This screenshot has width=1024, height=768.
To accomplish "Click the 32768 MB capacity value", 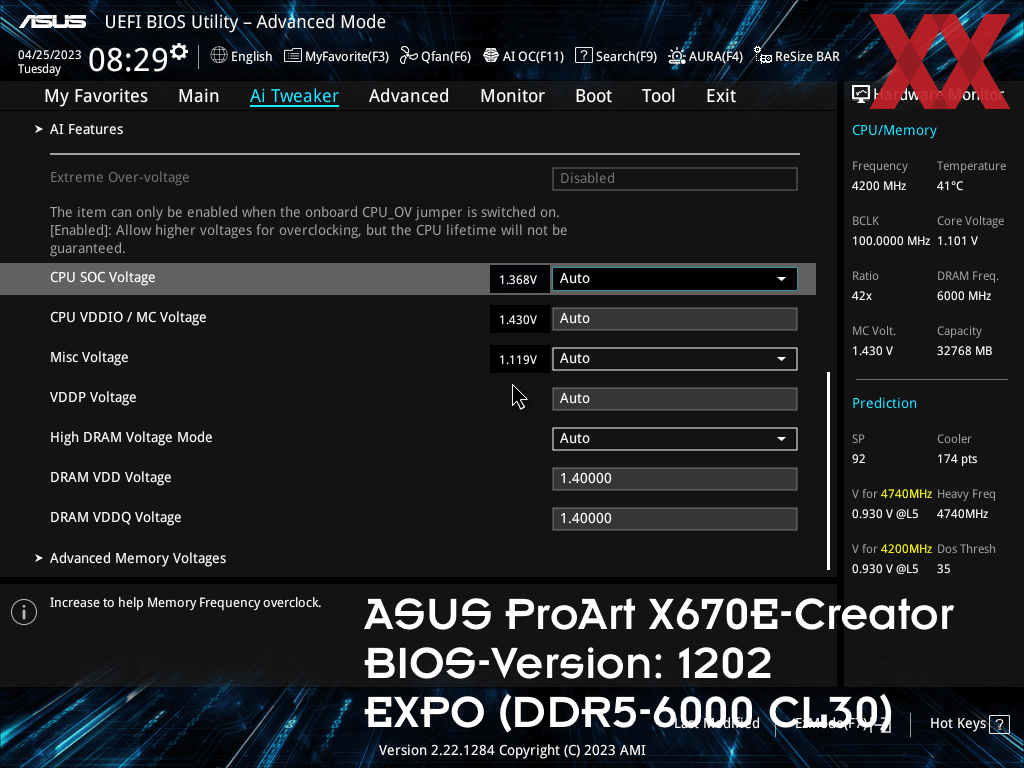I will point(965,351).
